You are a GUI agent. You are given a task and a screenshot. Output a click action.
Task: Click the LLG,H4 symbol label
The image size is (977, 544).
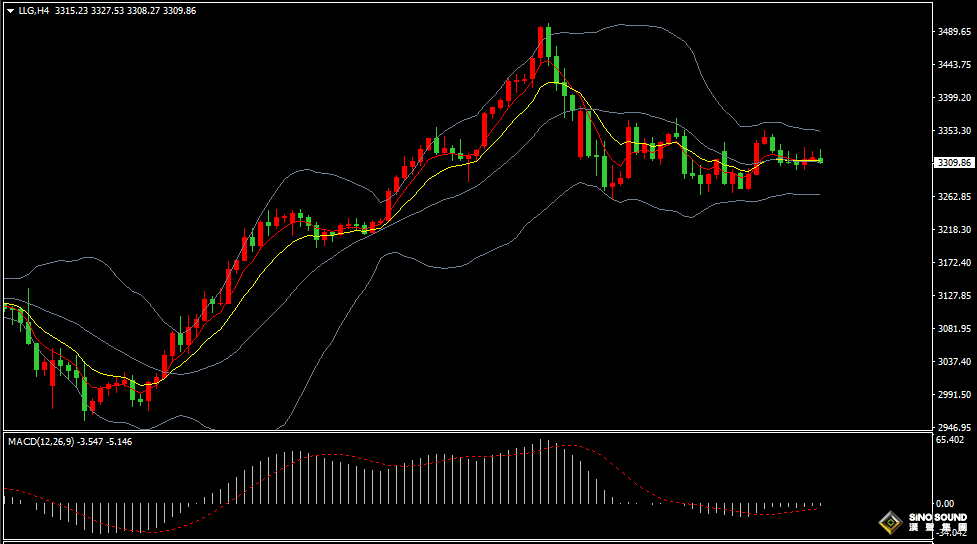(x=34, y=11)
